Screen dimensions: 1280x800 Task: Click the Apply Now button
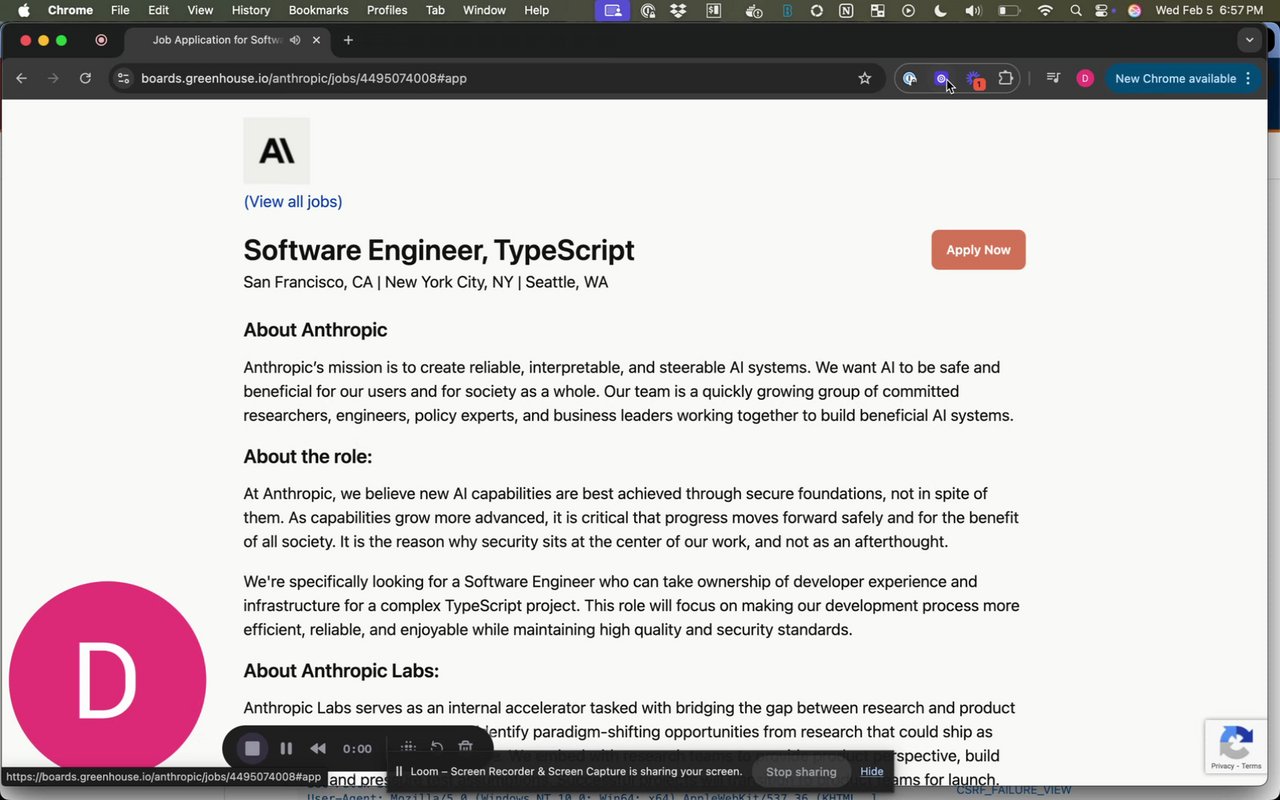click(x=978, y=250)
